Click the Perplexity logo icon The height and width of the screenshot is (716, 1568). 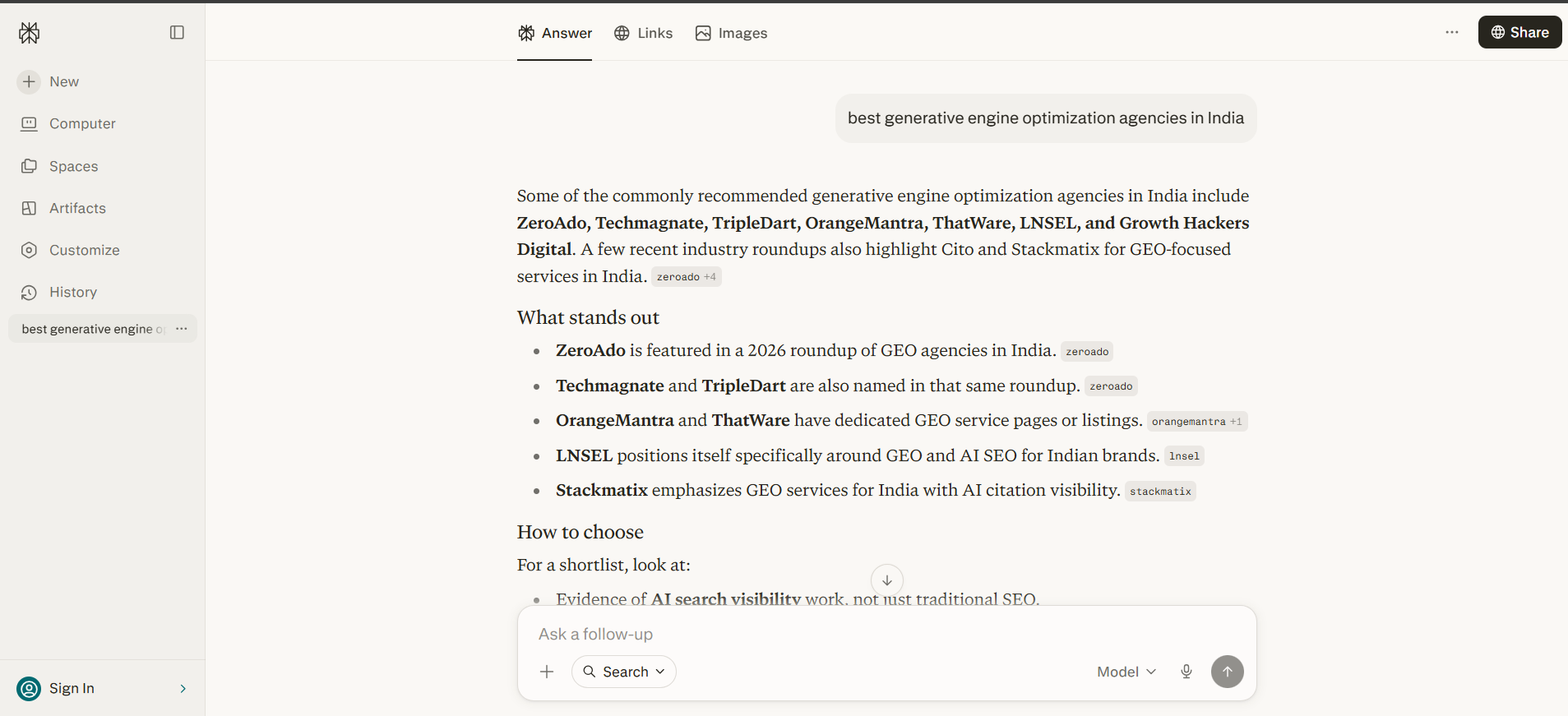(x=30, y=33)
